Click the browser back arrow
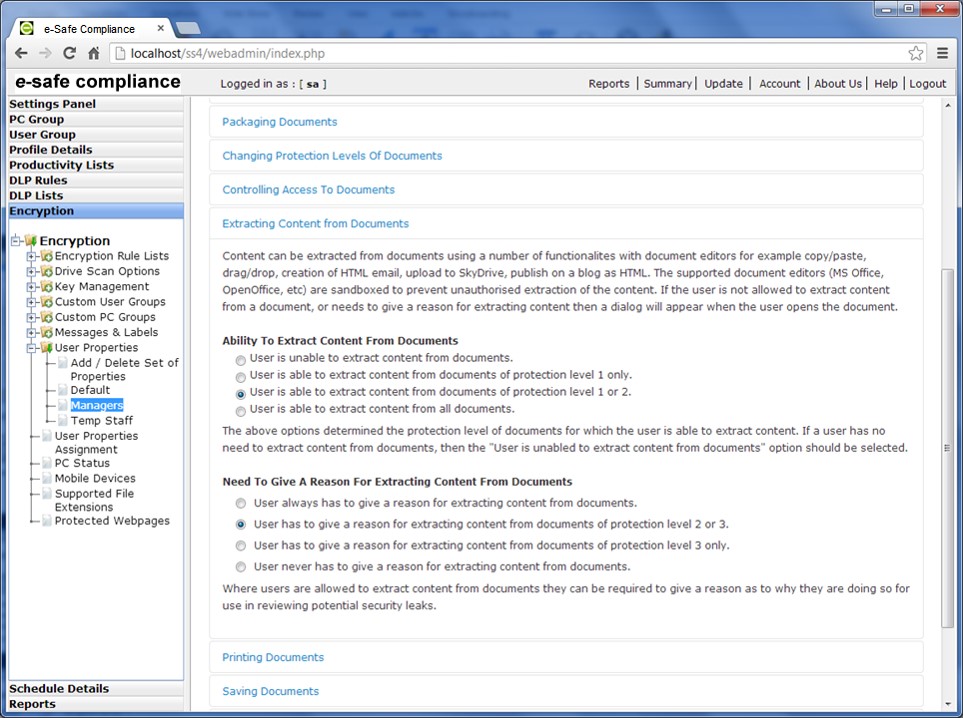Image resolution: width=963 pixels, height=718 pixels. (x=21, y=53)
